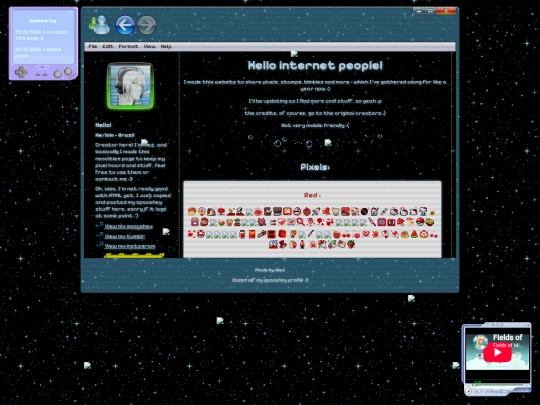Screen dimensions: 540x405
Task: Click the '22.02.2026 - created this page' entry
Action: click(x=41, y=35)
